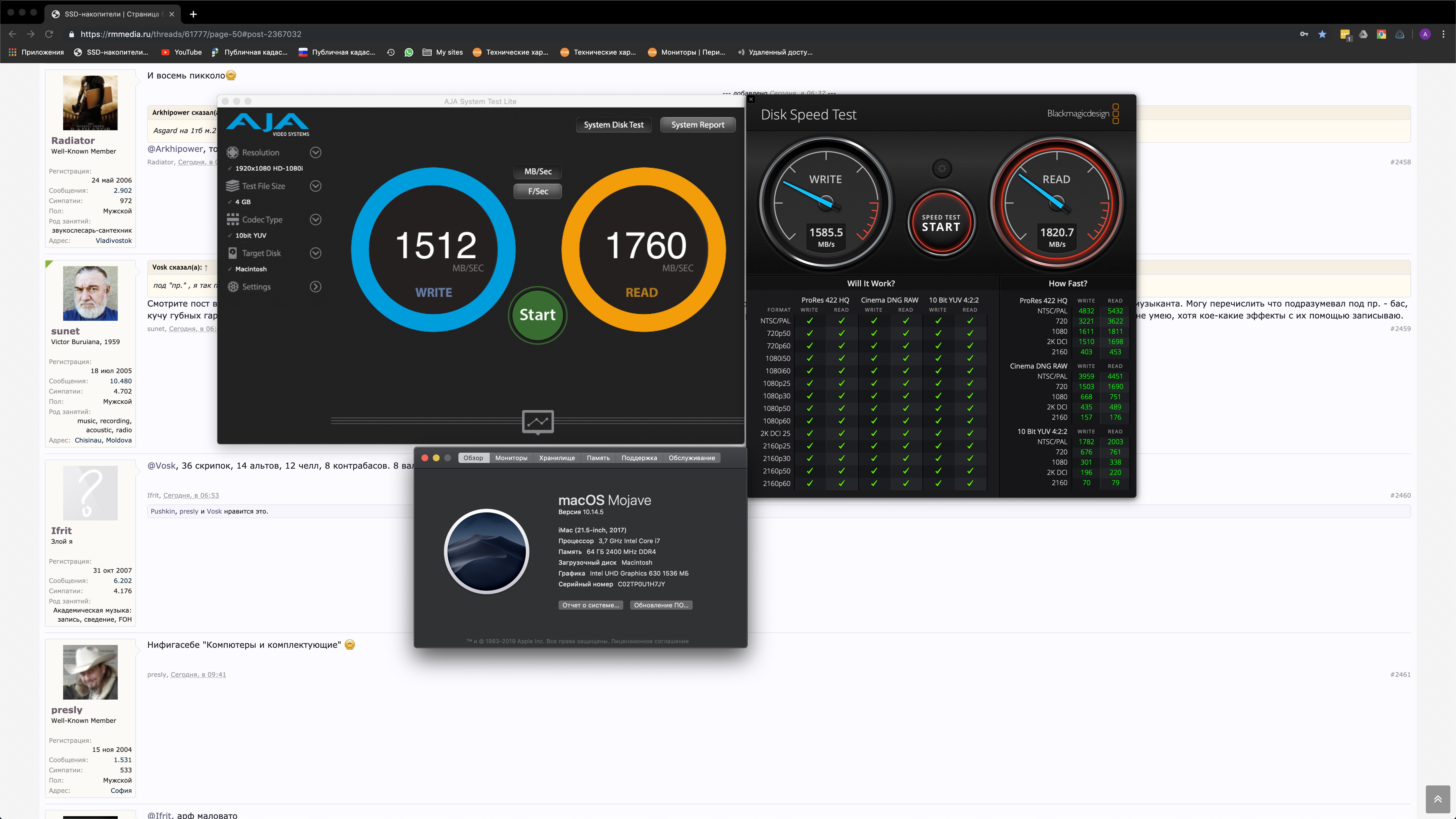This screenshot has width=1456, height=819.
Task: Select MB/Sec unit toggle
Action: (537, 171)
